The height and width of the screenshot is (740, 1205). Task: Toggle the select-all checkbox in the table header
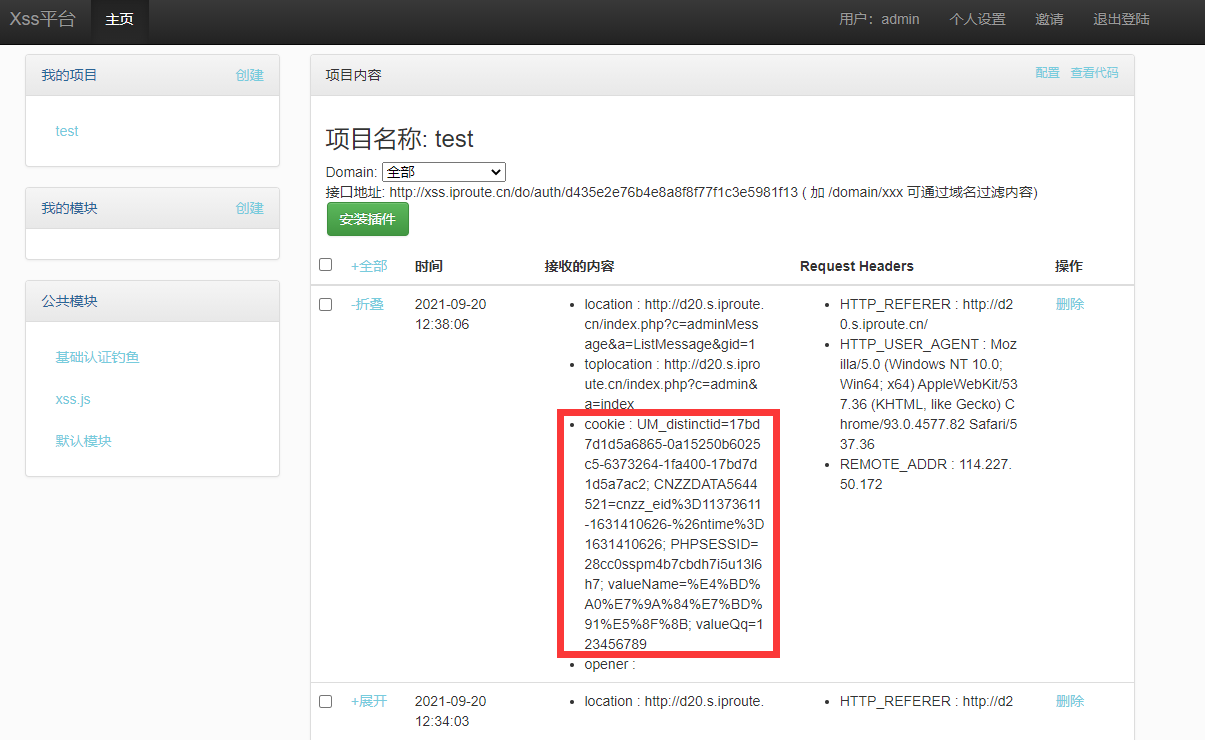325,265
